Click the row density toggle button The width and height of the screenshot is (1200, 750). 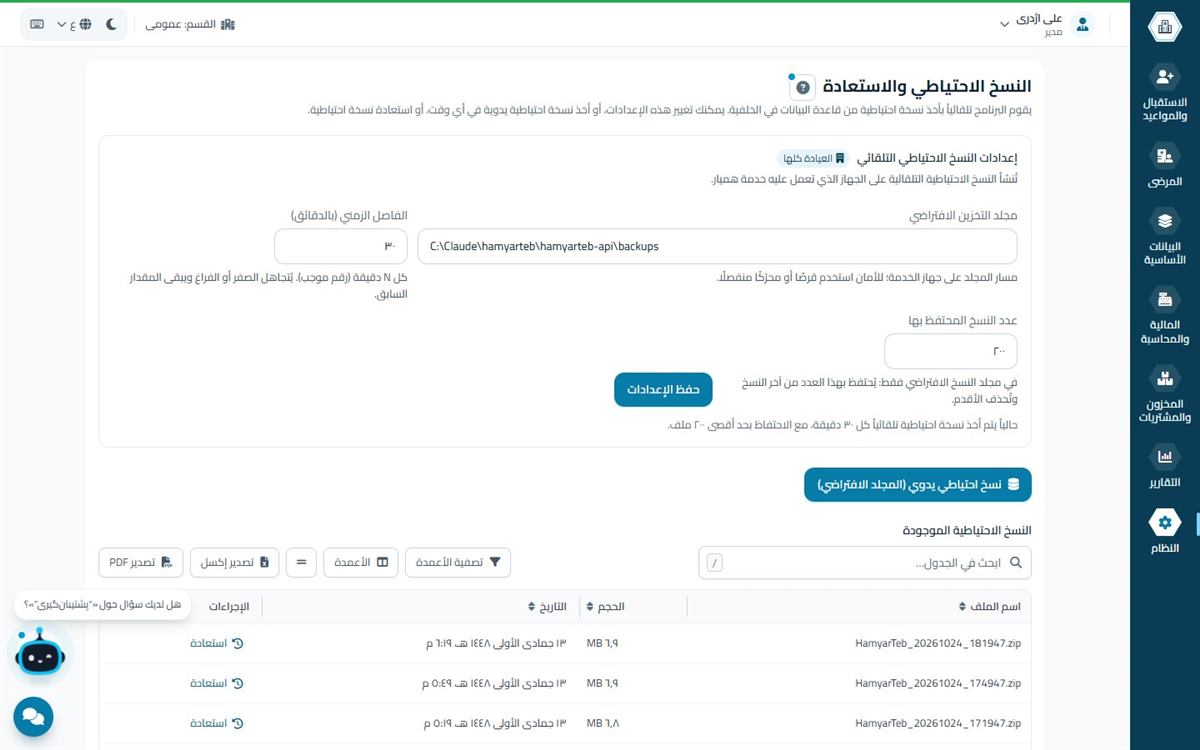(301, 563)
